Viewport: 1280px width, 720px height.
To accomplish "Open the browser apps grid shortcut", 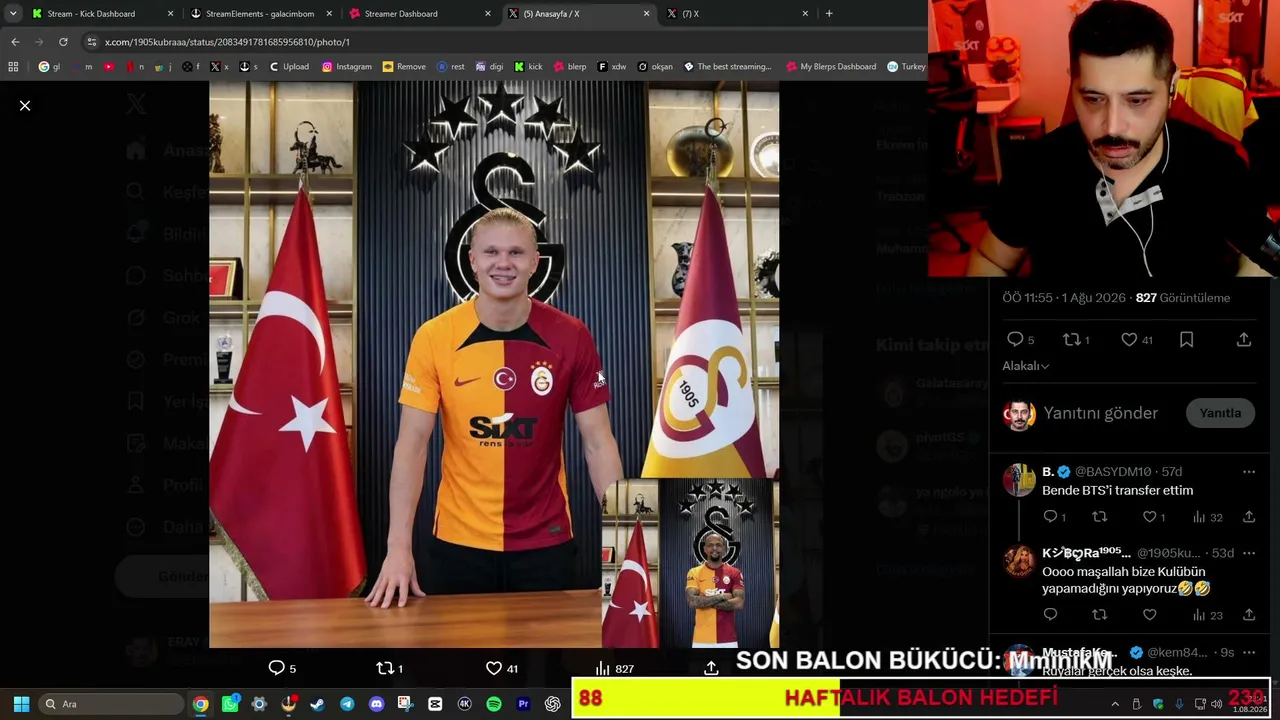I will pyautogui.click(x=13, y=67).
